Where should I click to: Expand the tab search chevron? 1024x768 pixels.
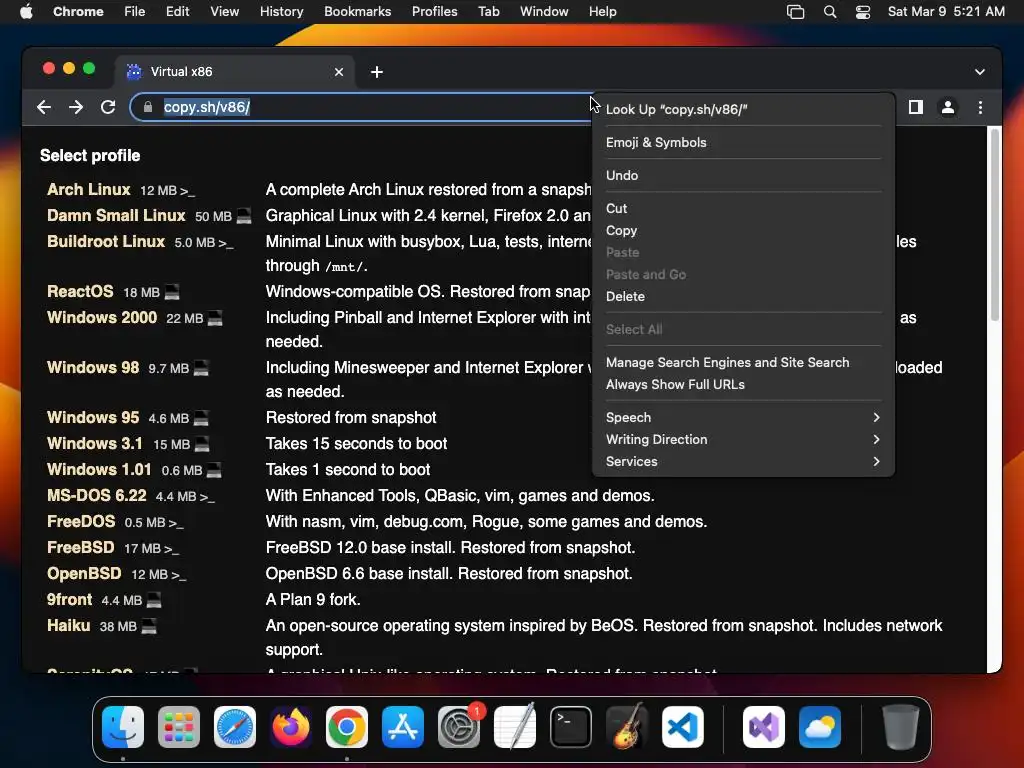pos(980,72)
